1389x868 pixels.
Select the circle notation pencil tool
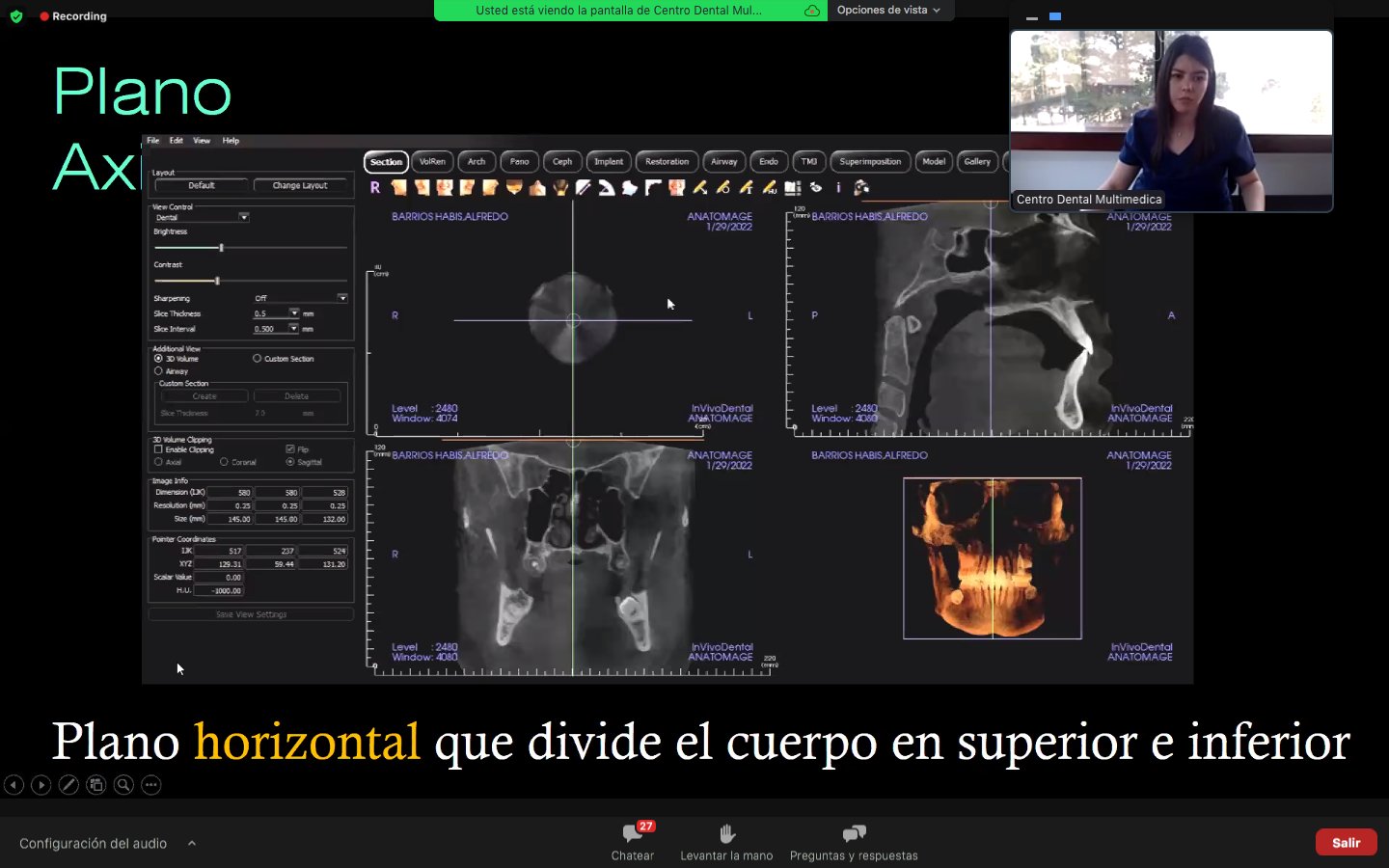click(x=722, y=187)
